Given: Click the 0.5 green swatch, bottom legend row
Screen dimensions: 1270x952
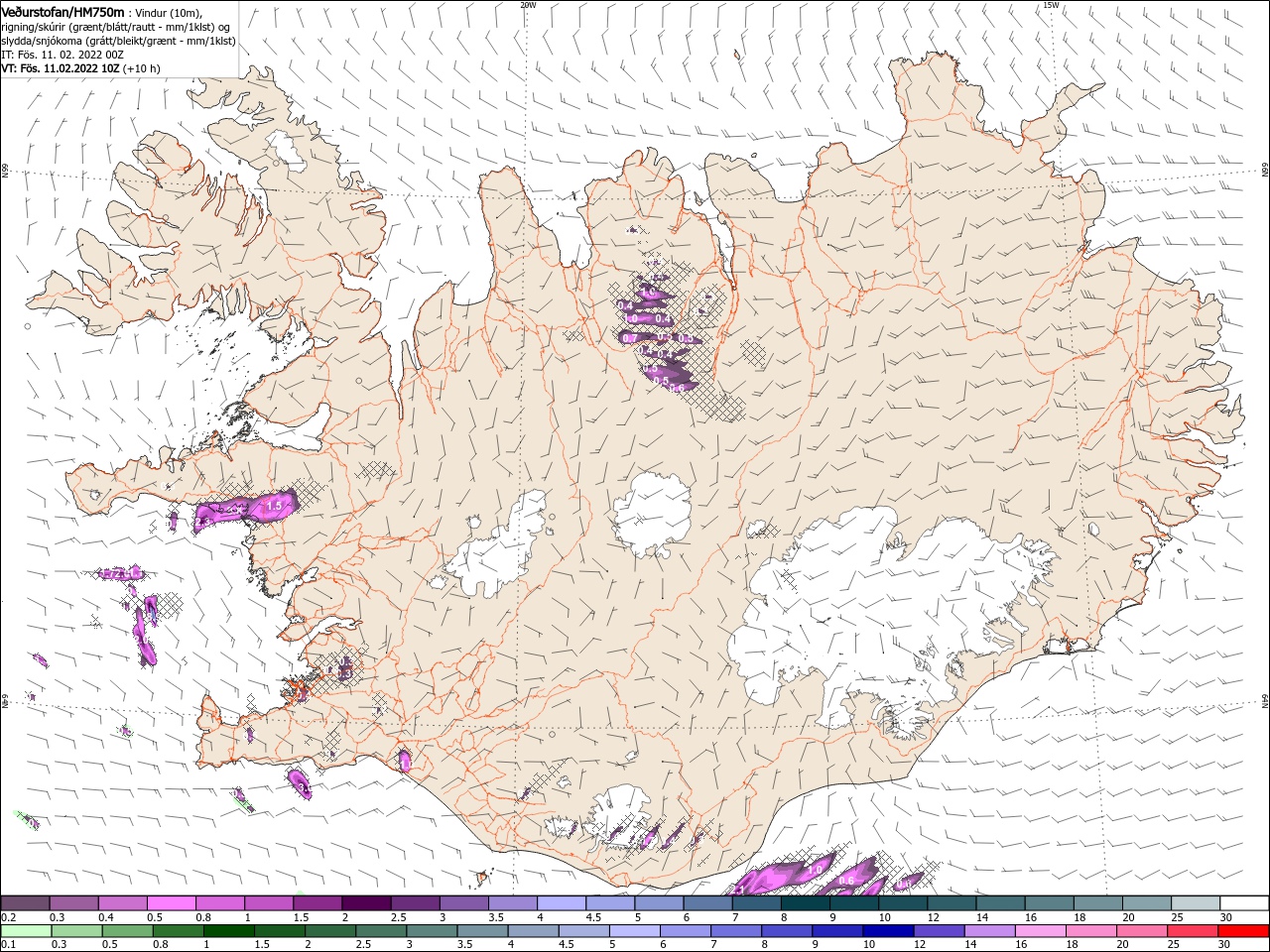Looking at the screenshot, I should pos(127,931).
